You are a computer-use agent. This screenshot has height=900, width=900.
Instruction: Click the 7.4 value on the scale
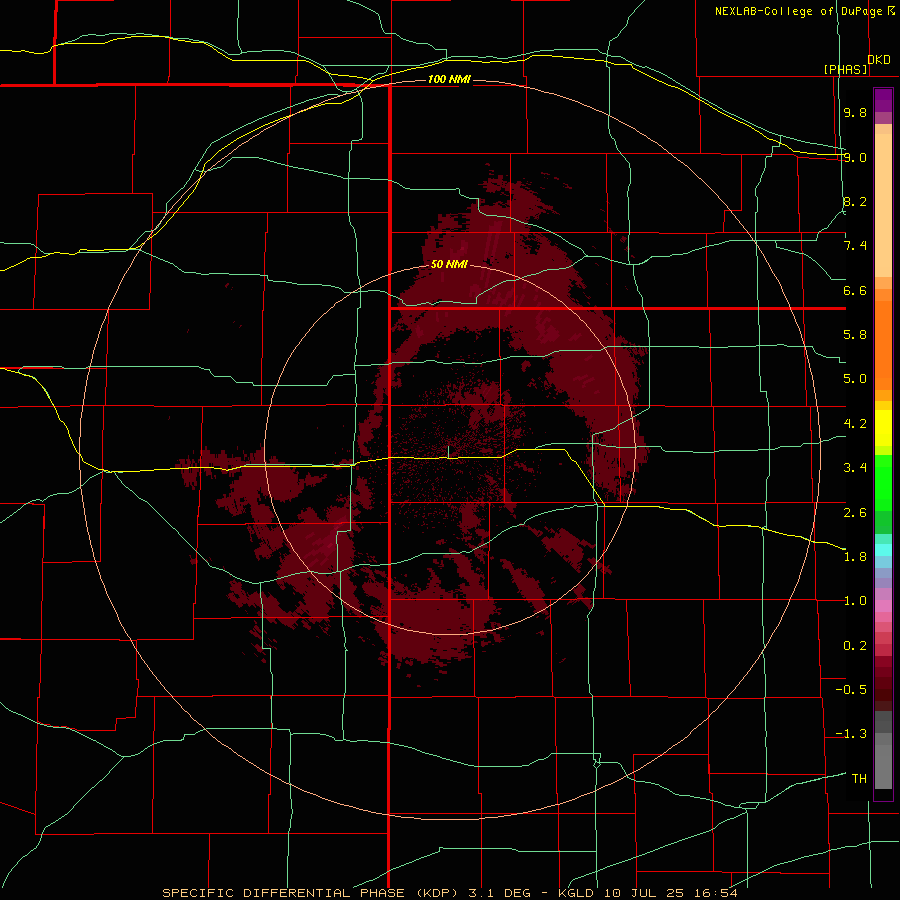pos(855,246)
